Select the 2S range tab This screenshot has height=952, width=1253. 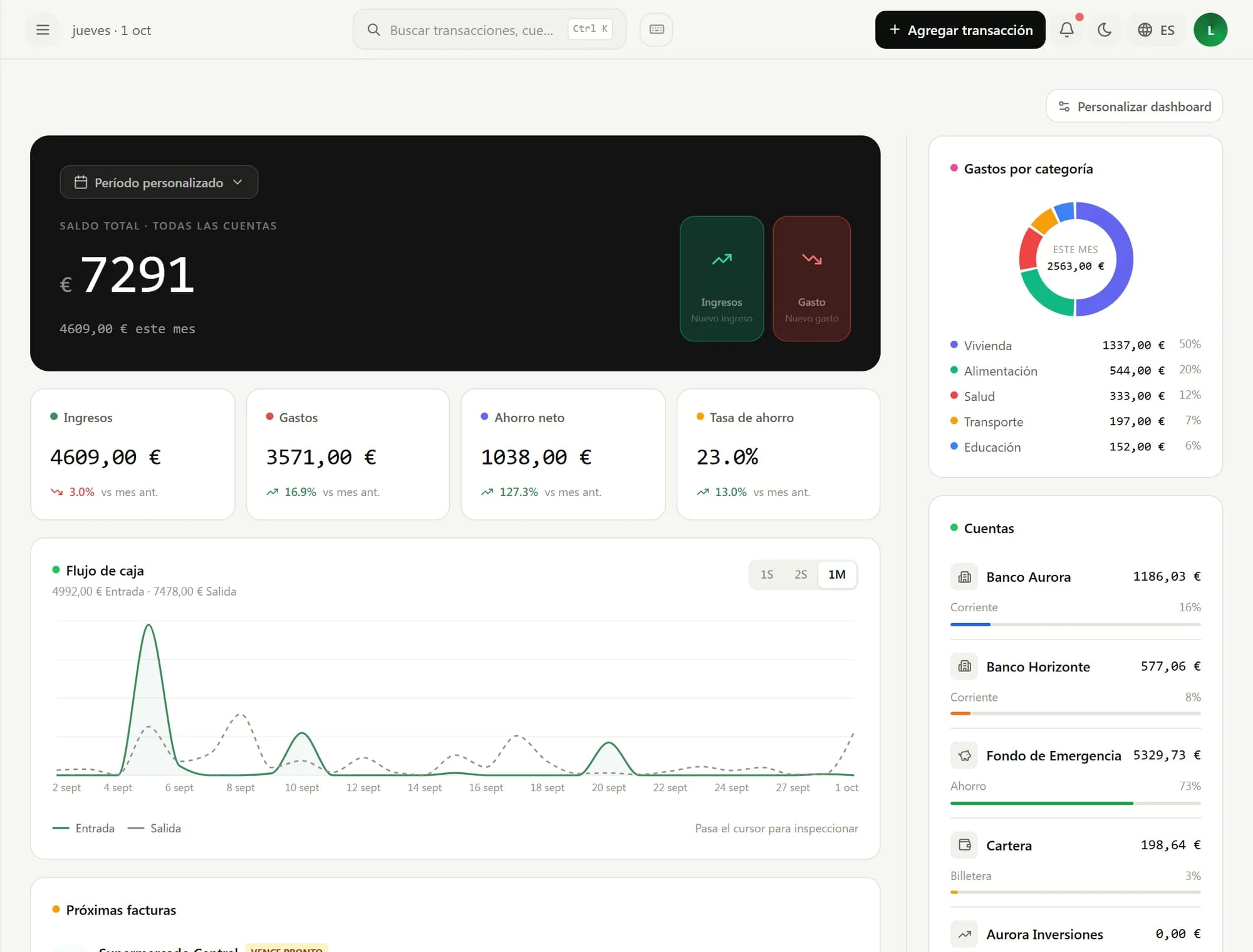(801, 574)
